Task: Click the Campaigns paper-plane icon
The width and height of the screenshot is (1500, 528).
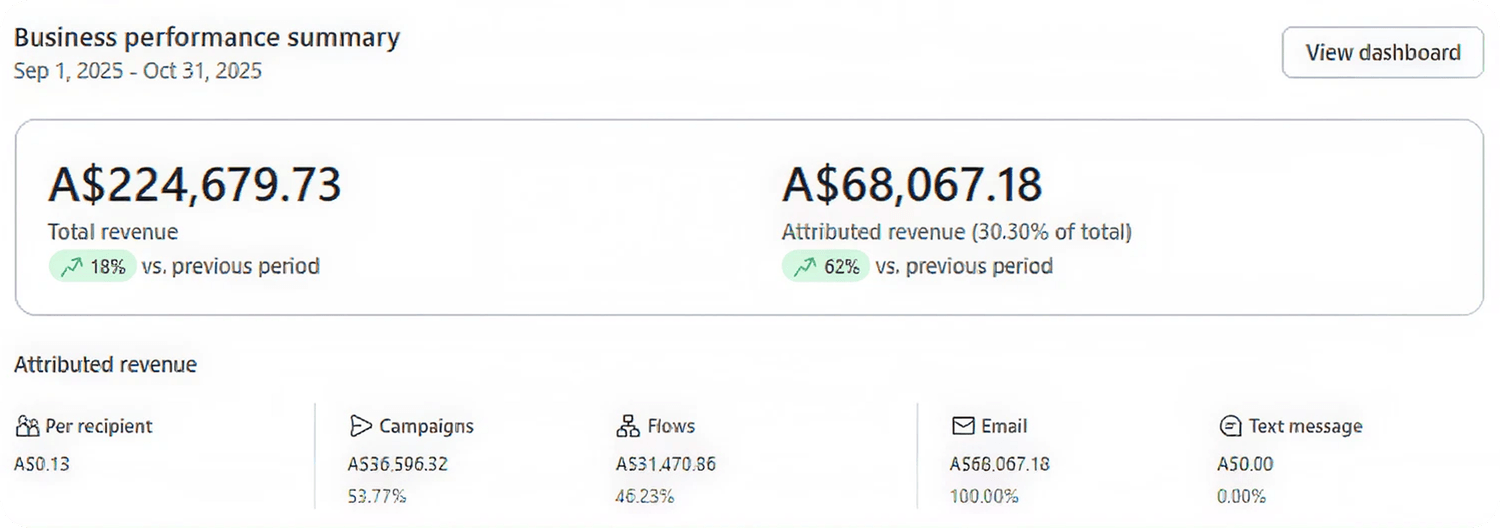Action: pyautogui.click(x=360, y=426)
